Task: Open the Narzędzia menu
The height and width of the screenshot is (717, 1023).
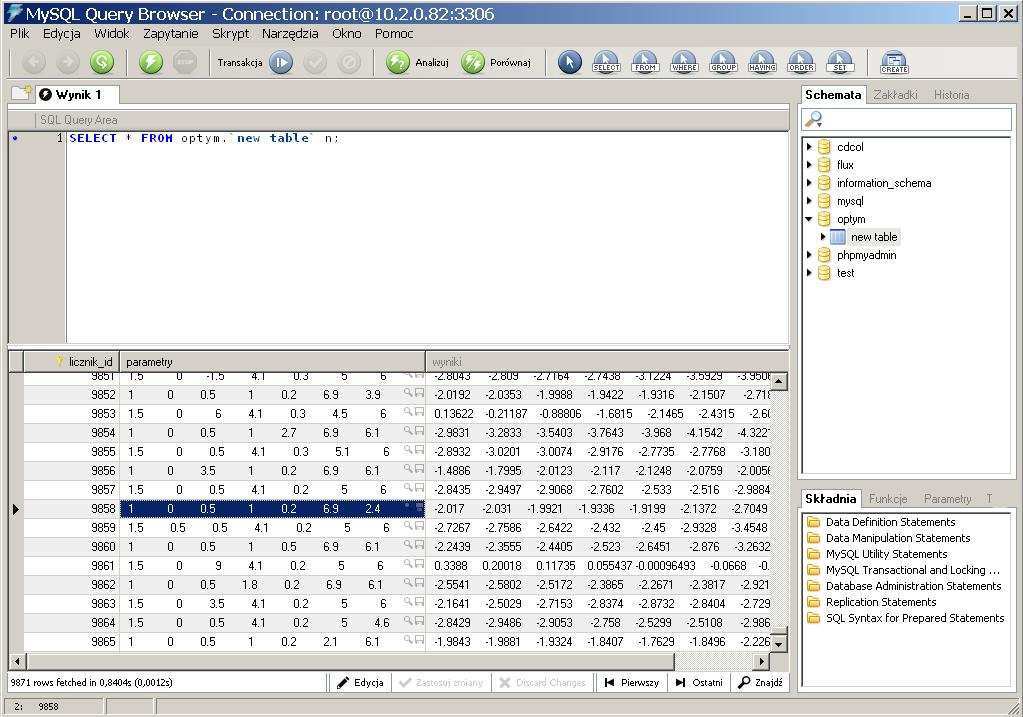Action: pyautogui.click(x=290, y=33)
